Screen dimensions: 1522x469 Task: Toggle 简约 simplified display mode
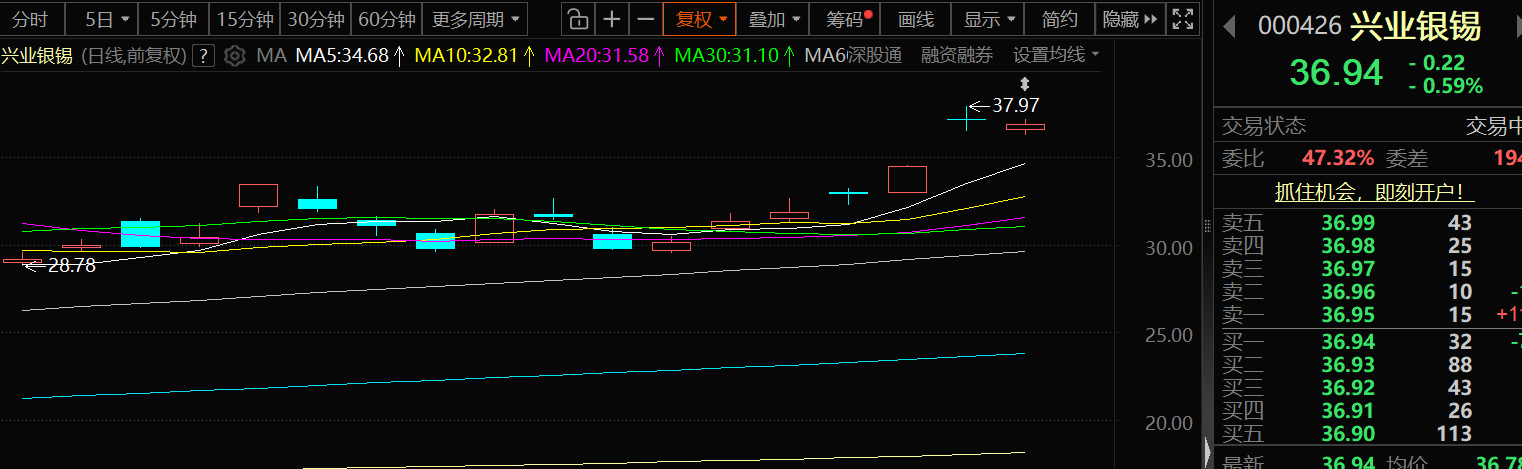pyautogui.click(x=1060, y=19)
